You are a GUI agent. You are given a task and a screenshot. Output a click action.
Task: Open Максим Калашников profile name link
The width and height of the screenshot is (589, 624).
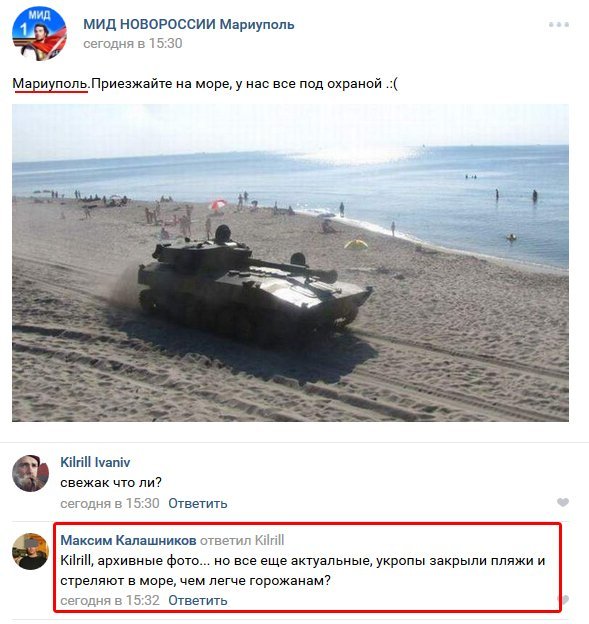(x=128, y=540)
